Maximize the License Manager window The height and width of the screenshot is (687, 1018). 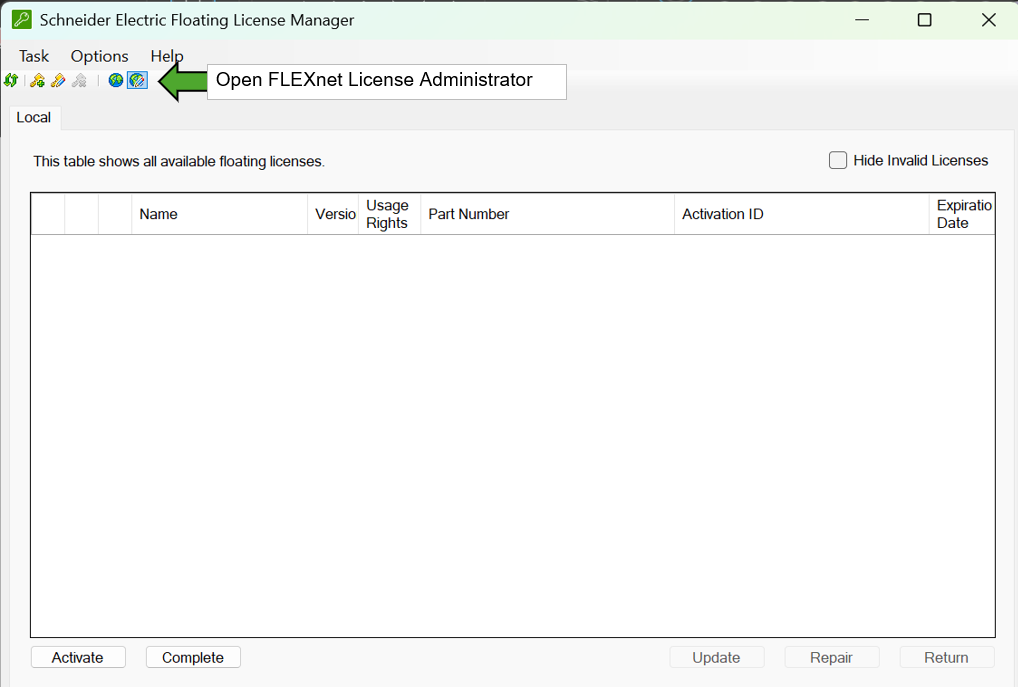point(925,20)
